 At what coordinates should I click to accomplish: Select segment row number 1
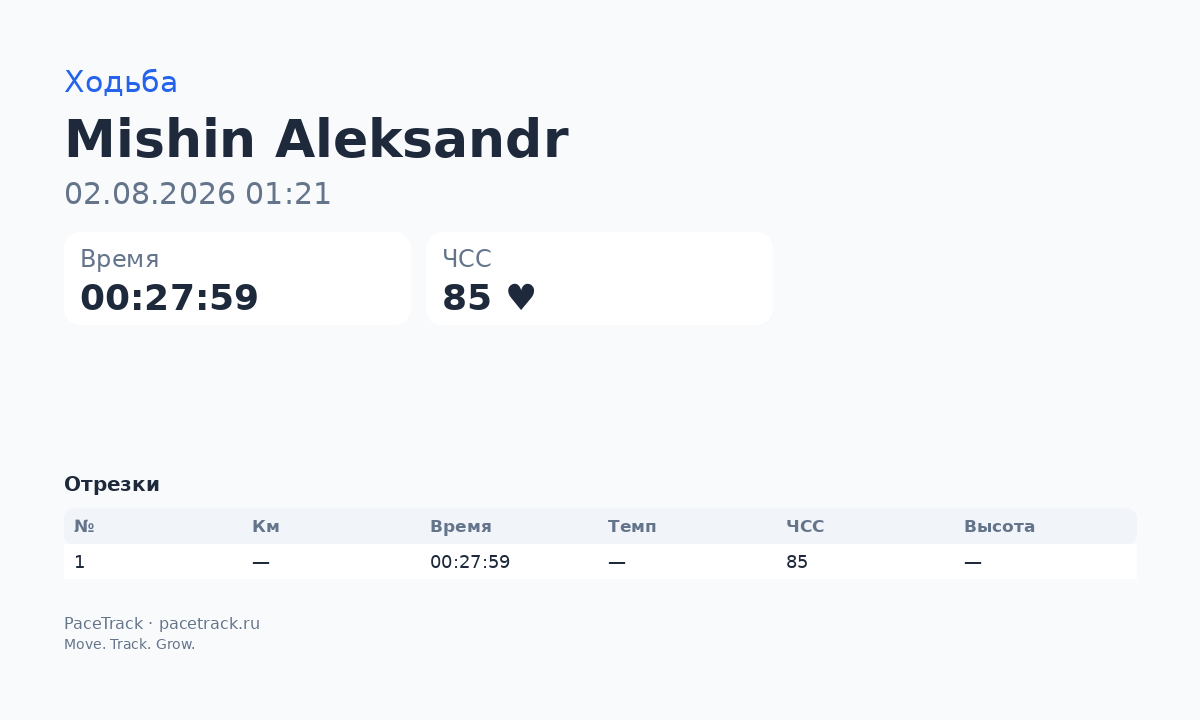pyautogui.click(x=600, y=562)
